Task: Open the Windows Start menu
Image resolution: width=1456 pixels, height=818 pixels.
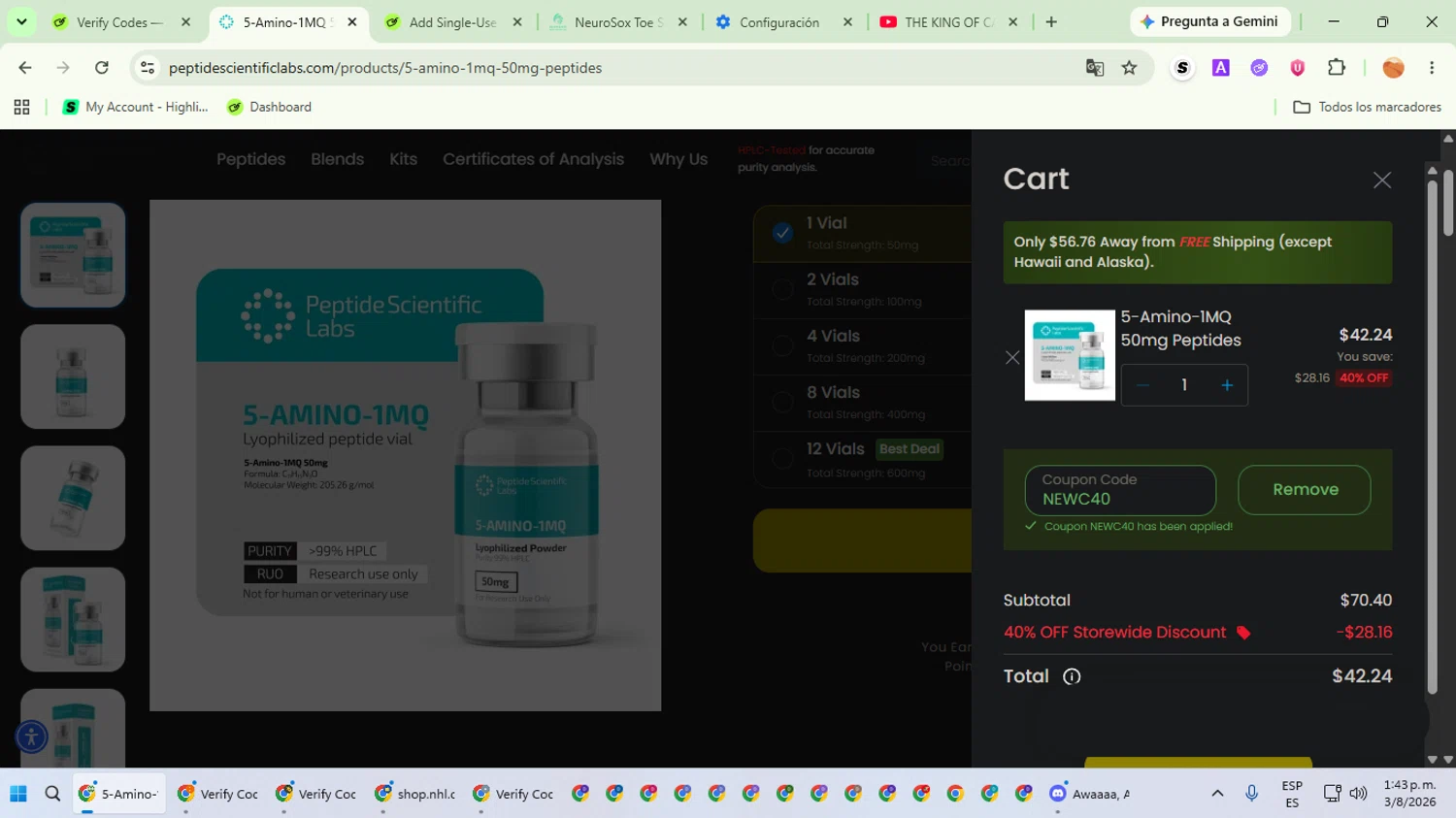Action: 18,794
